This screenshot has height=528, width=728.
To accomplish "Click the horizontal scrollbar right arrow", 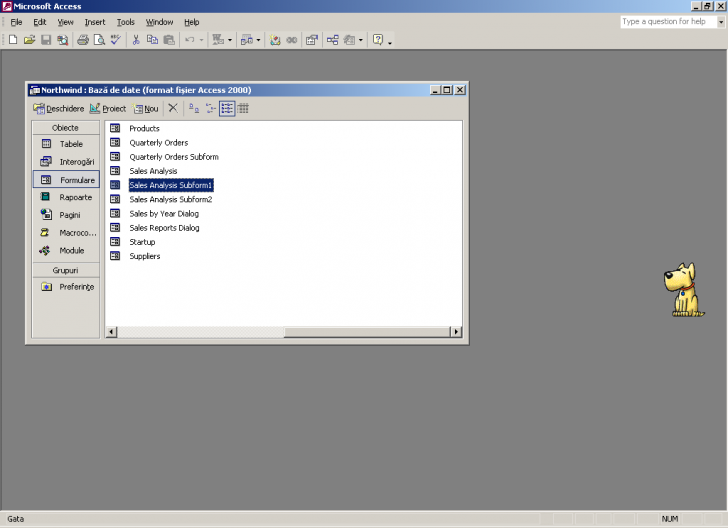I will coord(456,332).
